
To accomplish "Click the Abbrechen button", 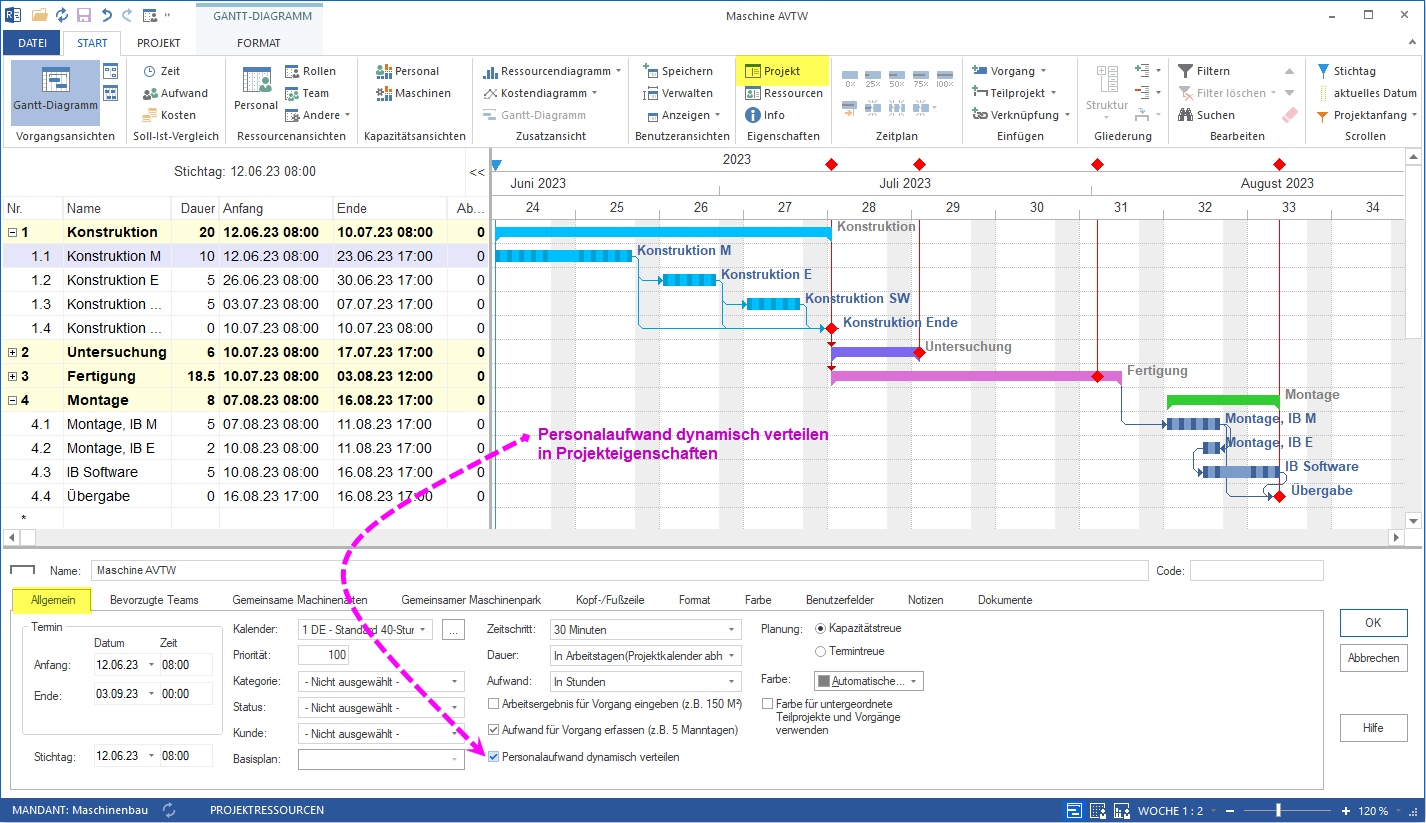I will (1372, 658).
